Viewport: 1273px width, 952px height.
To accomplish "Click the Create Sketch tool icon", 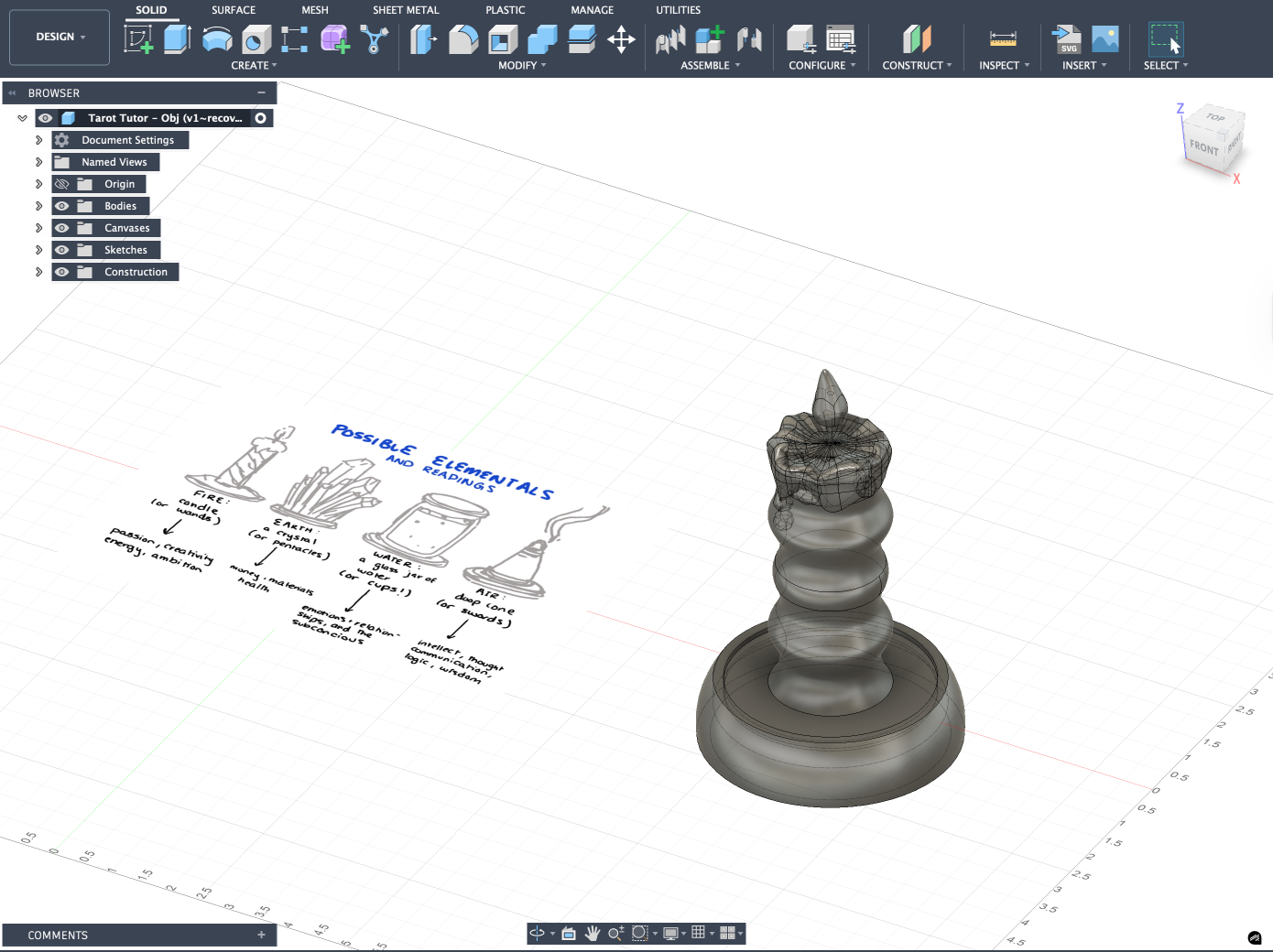I will (138, 39).
